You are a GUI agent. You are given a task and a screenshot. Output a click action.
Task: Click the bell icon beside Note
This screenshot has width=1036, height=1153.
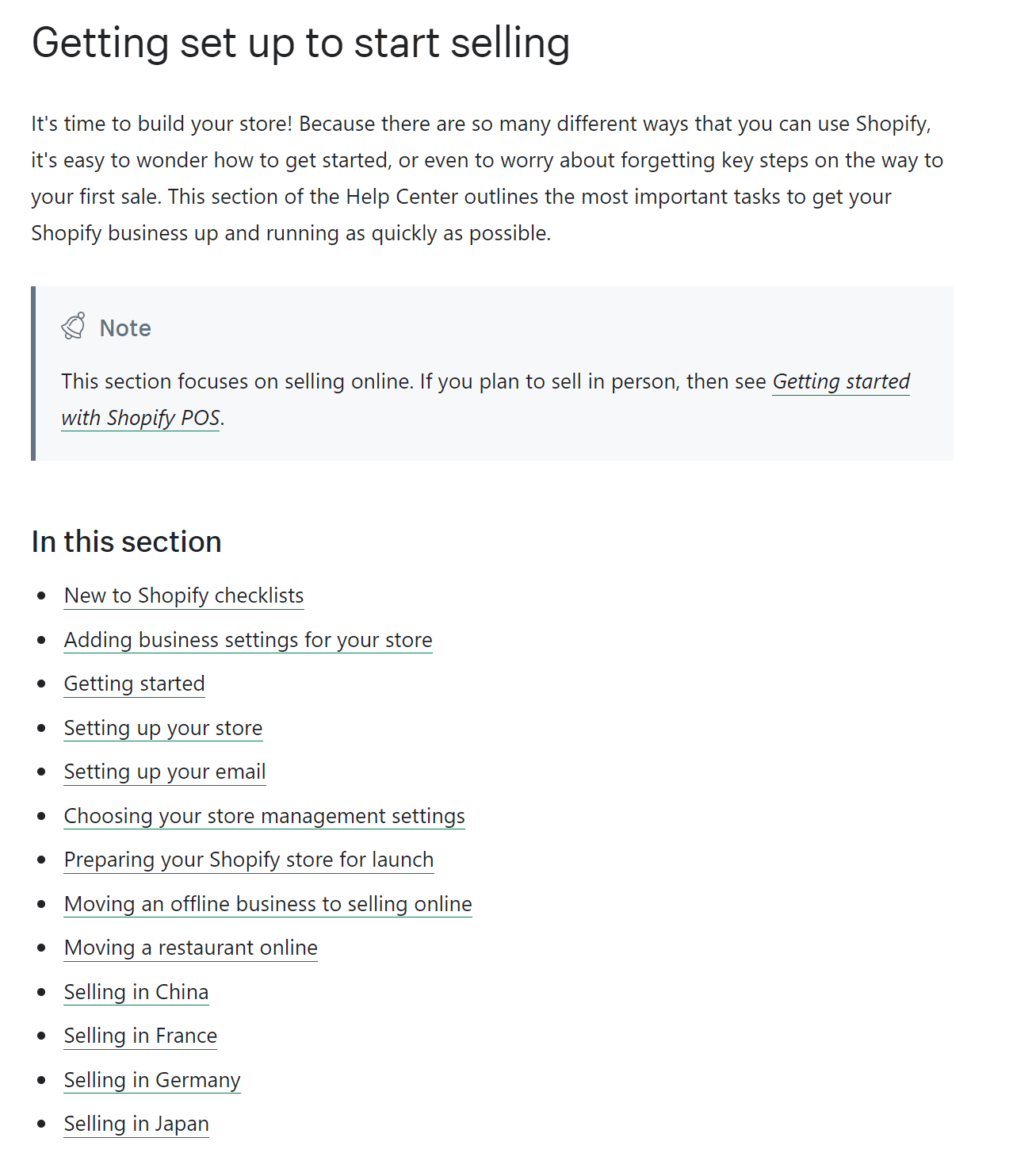[x=73, y=327]
